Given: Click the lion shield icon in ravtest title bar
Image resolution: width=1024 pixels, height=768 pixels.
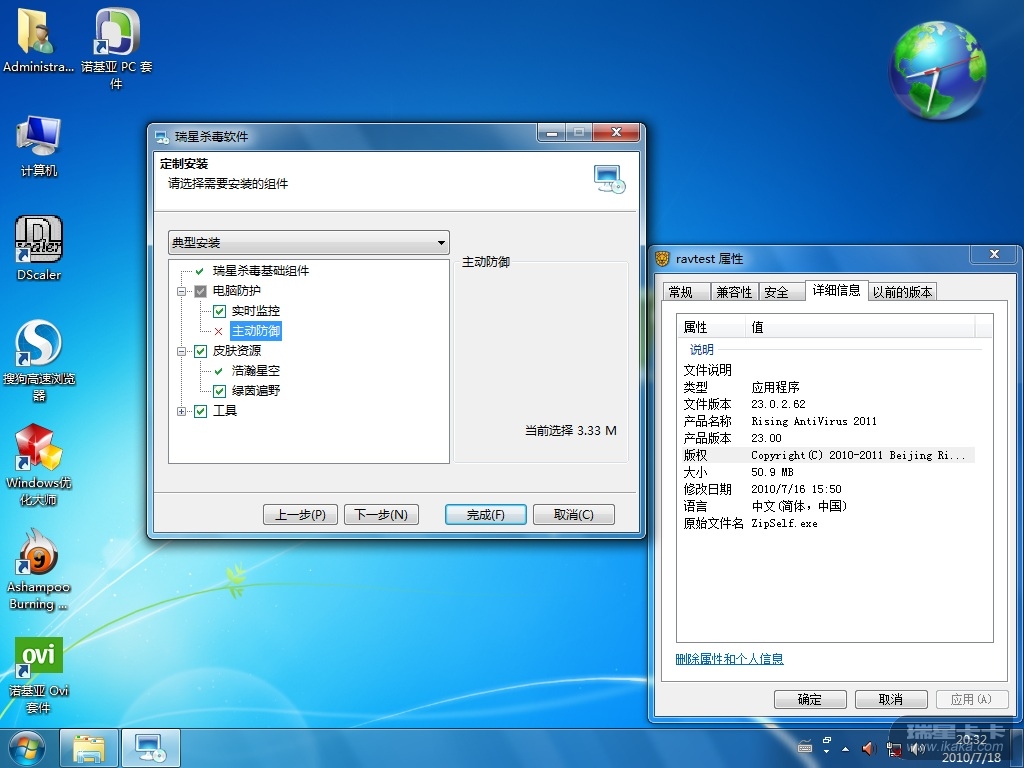Looking at the screenshot, I should tap(662, 259).
